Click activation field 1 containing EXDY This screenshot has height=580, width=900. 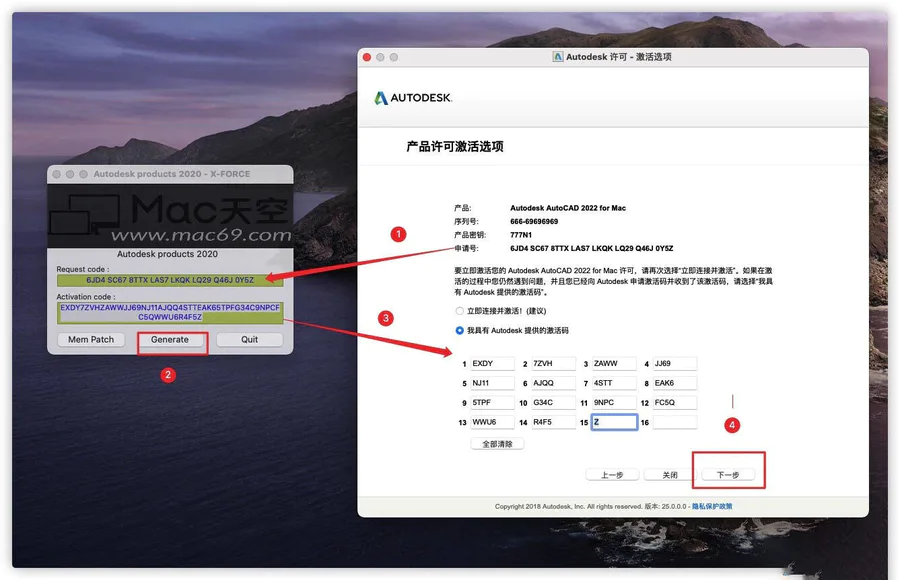492,364
